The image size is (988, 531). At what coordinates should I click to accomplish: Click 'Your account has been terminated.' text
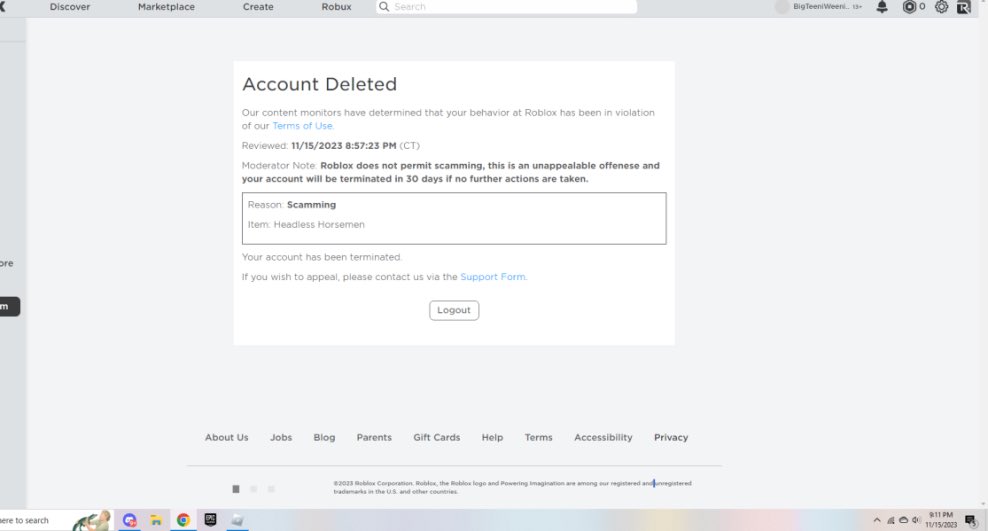(322, 257)
